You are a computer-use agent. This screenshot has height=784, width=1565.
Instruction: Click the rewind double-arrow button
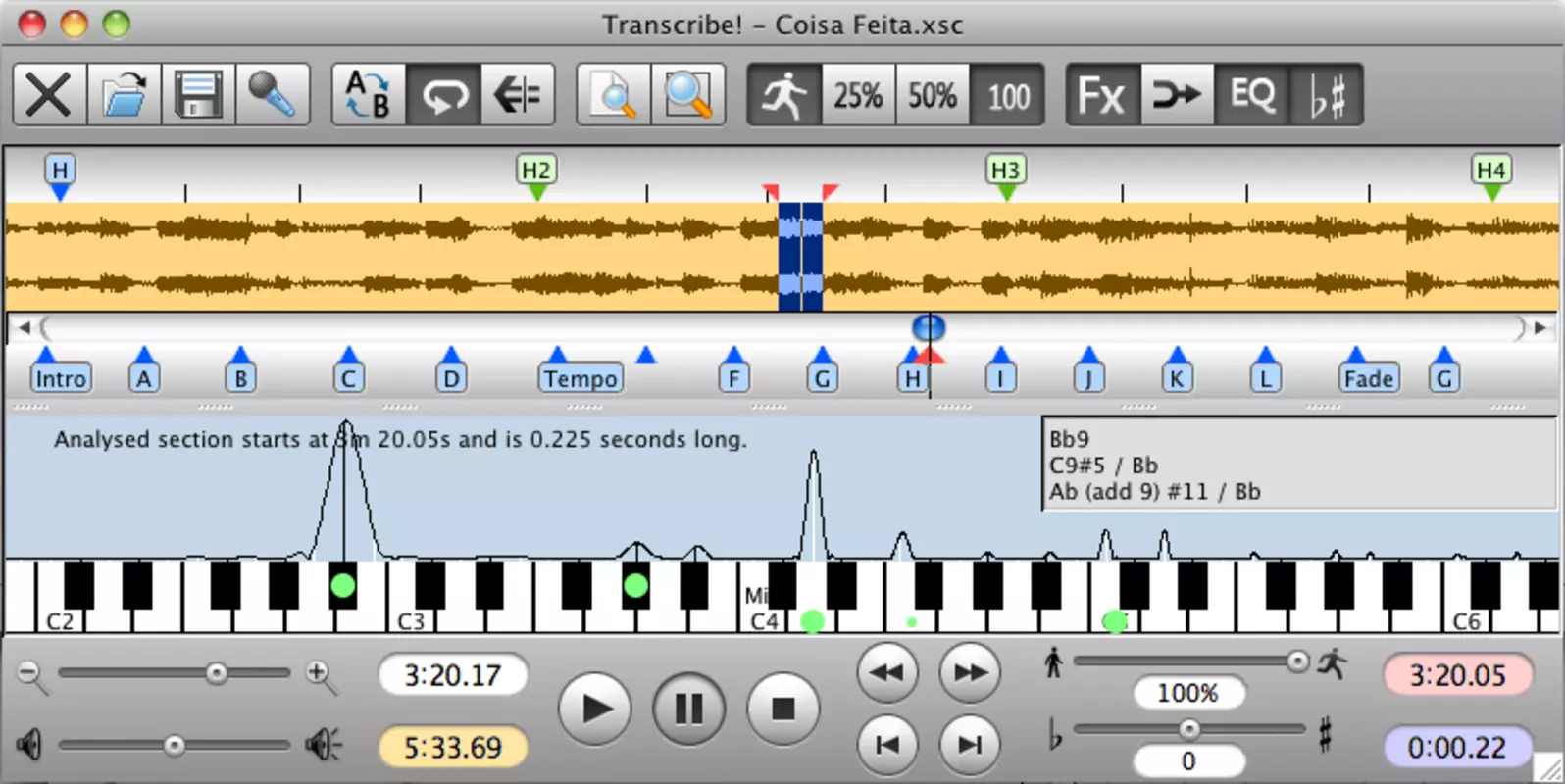pyautogui.click(x=887, y=672)
